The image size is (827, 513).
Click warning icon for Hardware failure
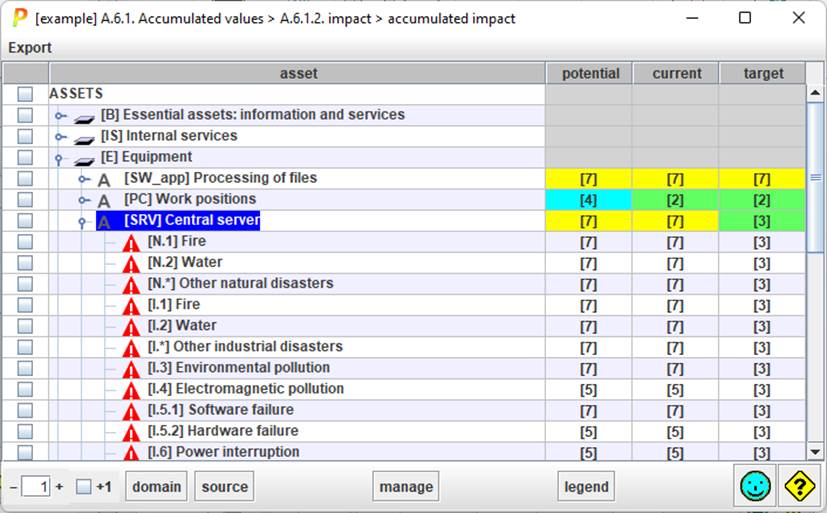(131, 432)
